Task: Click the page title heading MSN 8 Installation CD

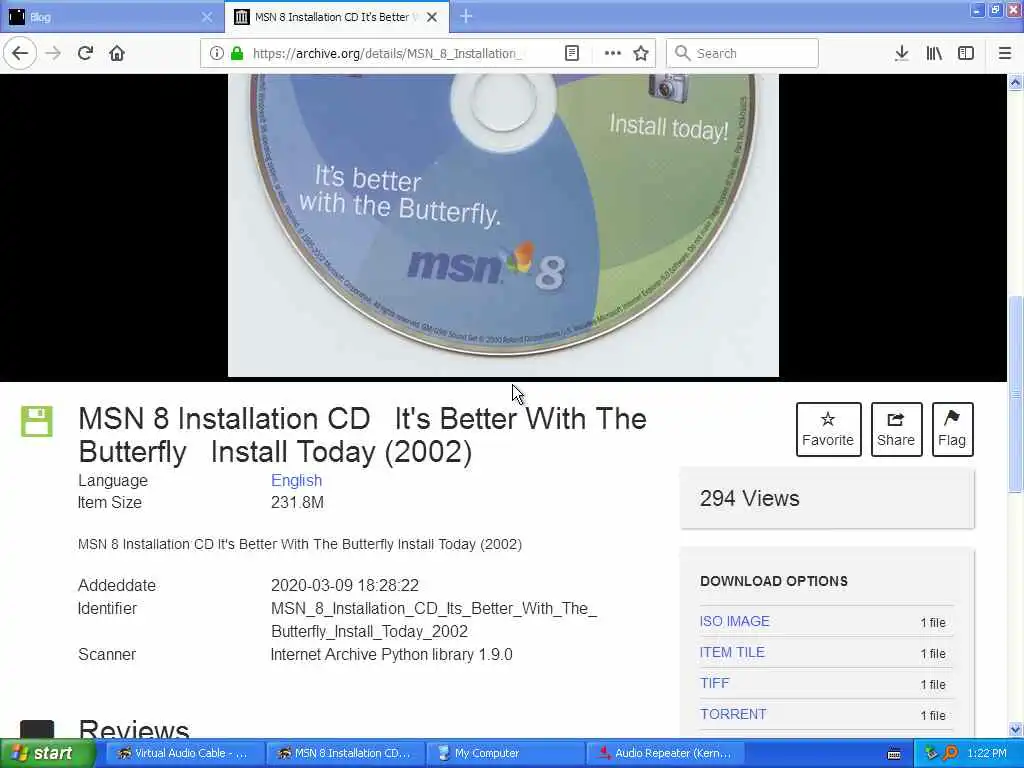Action: (362, 435)
